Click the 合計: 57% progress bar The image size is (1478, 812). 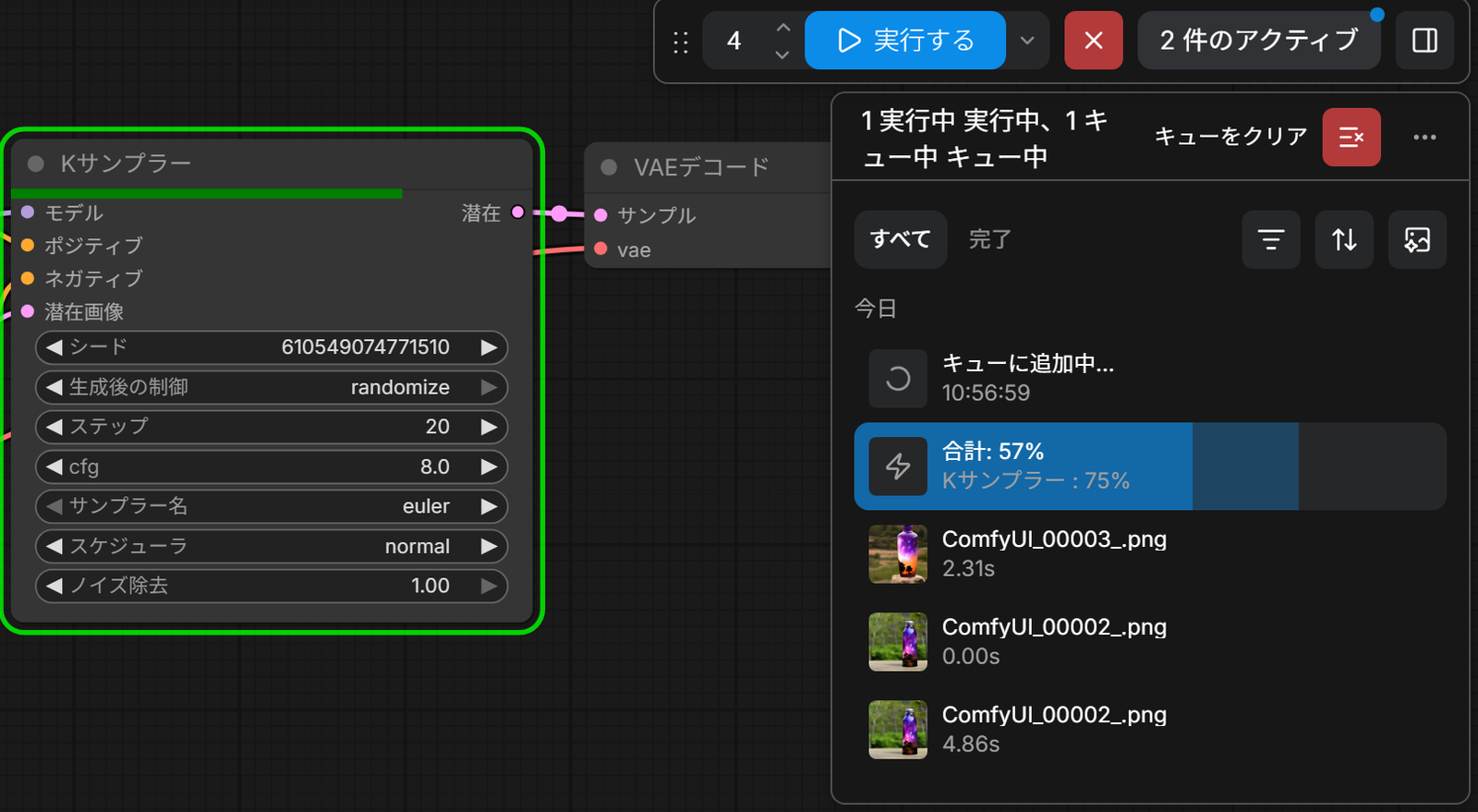[x=1150, y=467]
